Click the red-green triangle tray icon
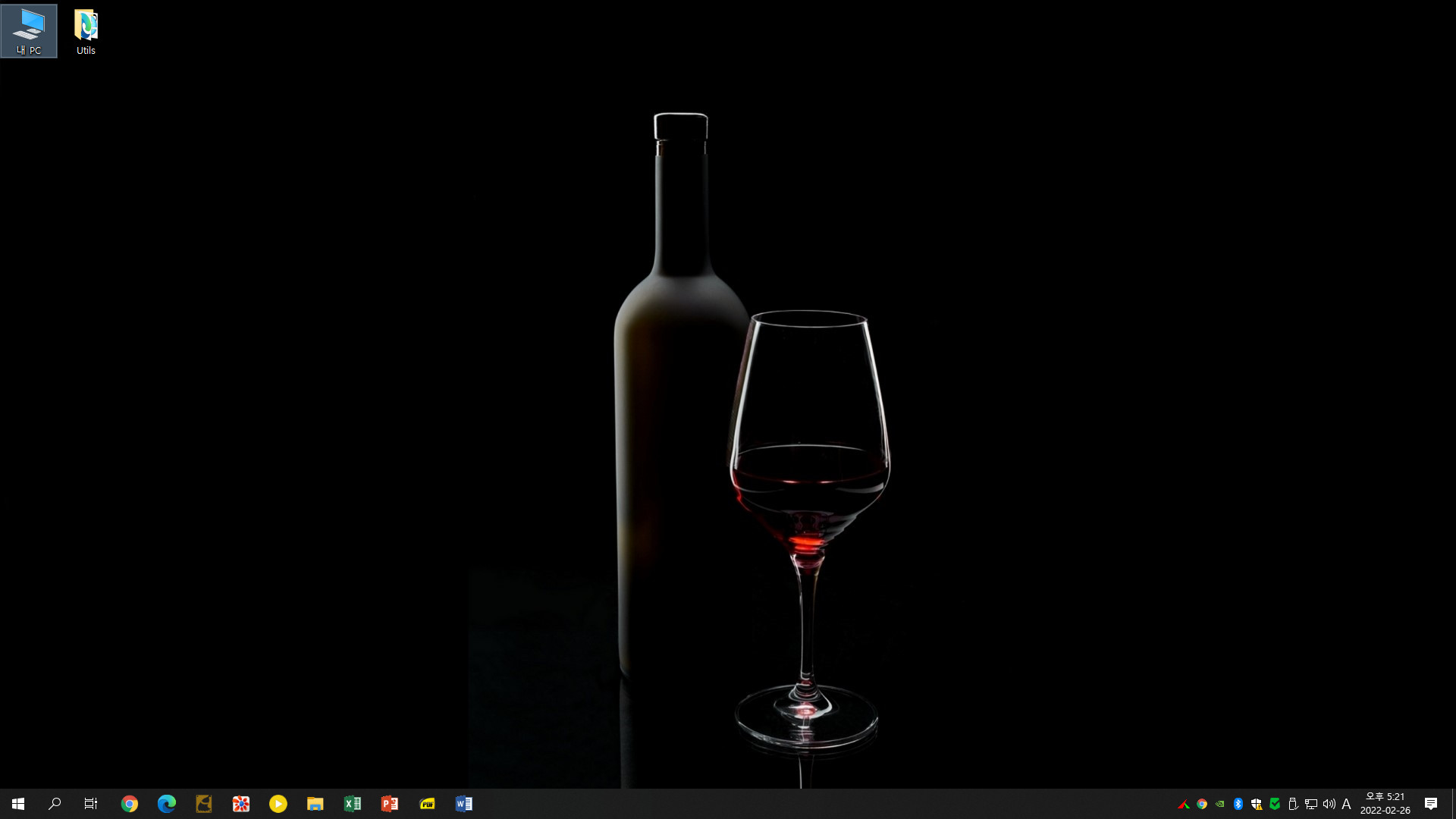The height and width of the screenshot is (819, 1456). (x=1184, y=804)
